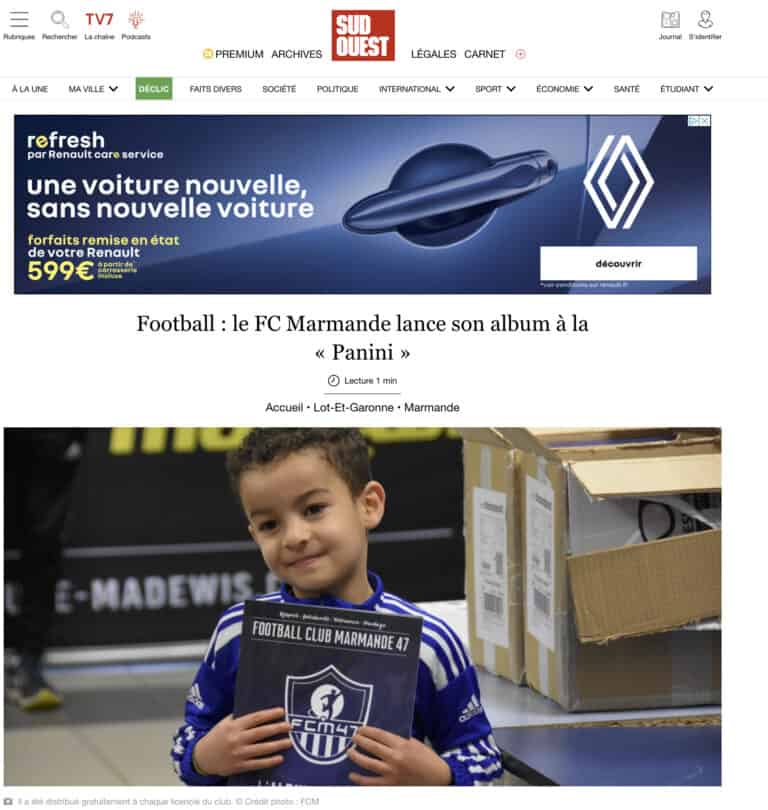Screen dimensions: 768x810
Task: Open the Premium link
Action: coord(233,54)
